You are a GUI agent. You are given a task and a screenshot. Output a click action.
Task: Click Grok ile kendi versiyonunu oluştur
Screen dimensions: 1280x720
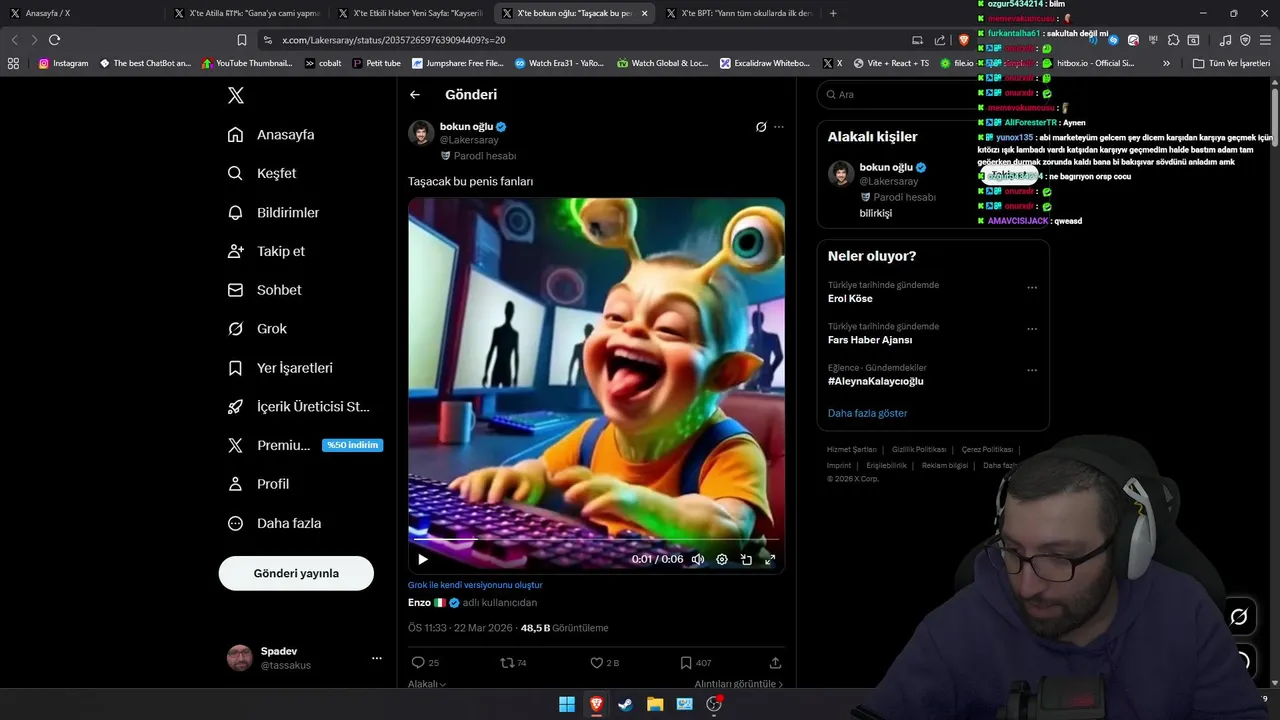[475, 585]
